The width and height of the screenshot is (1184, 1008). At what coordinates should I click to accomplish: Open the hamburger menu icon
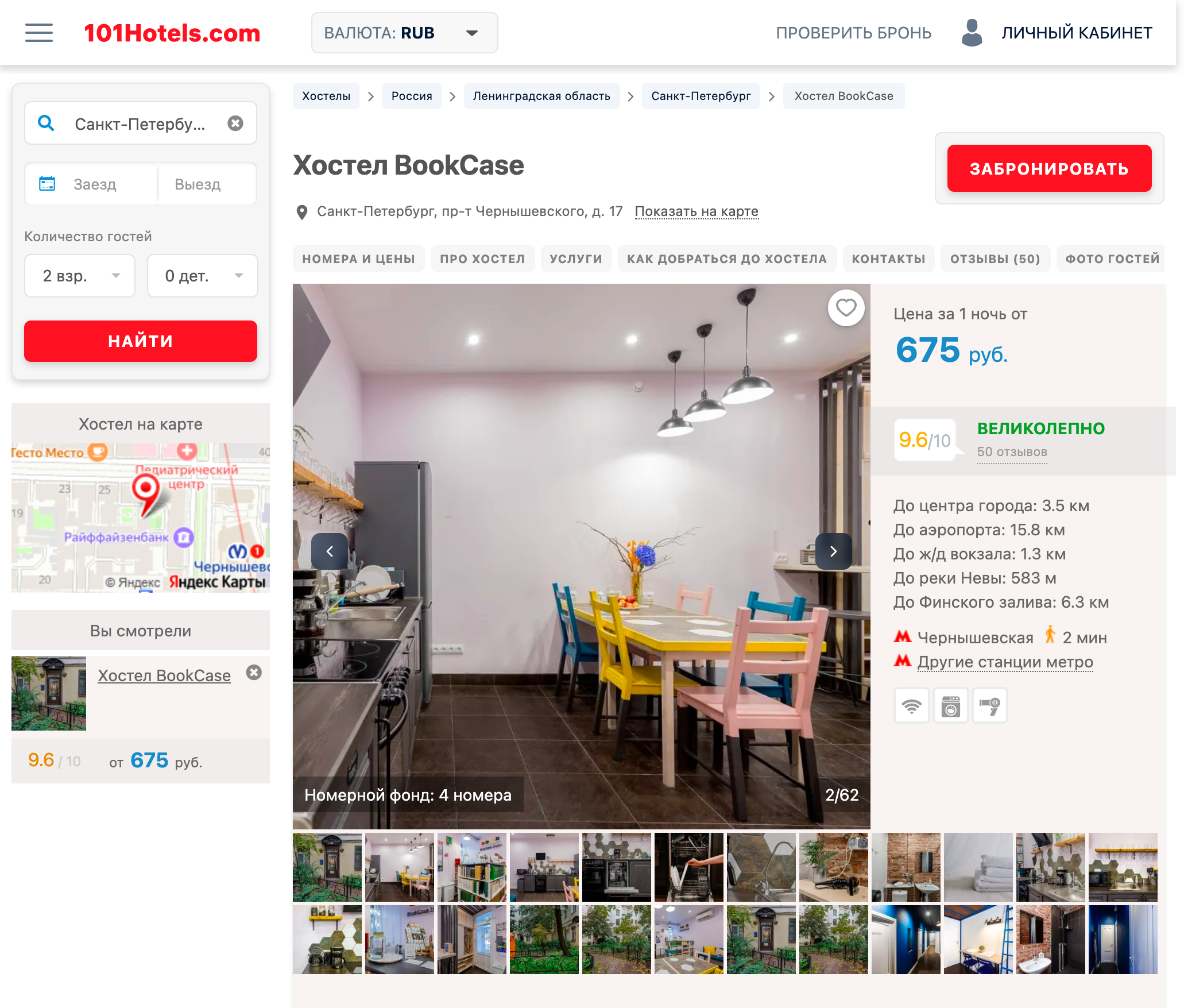(39, 33)
